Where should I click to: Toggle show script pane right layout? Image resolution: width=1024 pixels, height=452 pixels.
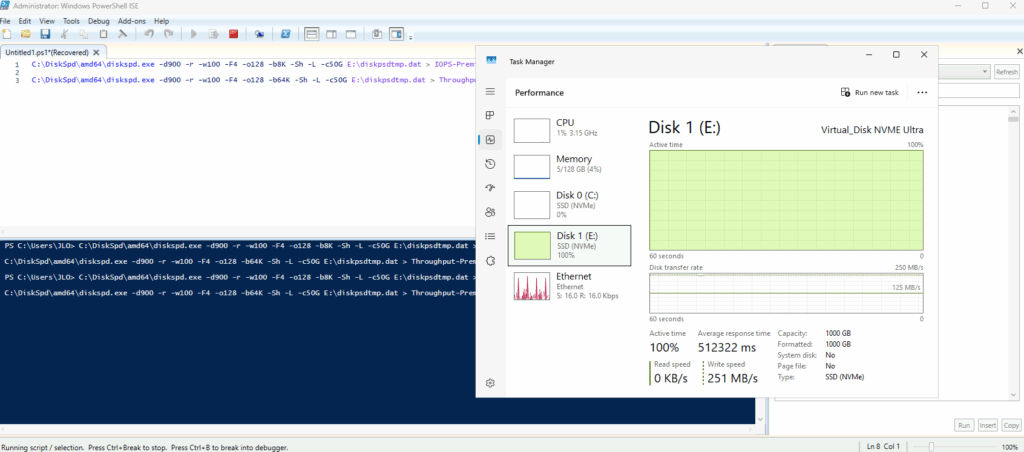[331, 34]
